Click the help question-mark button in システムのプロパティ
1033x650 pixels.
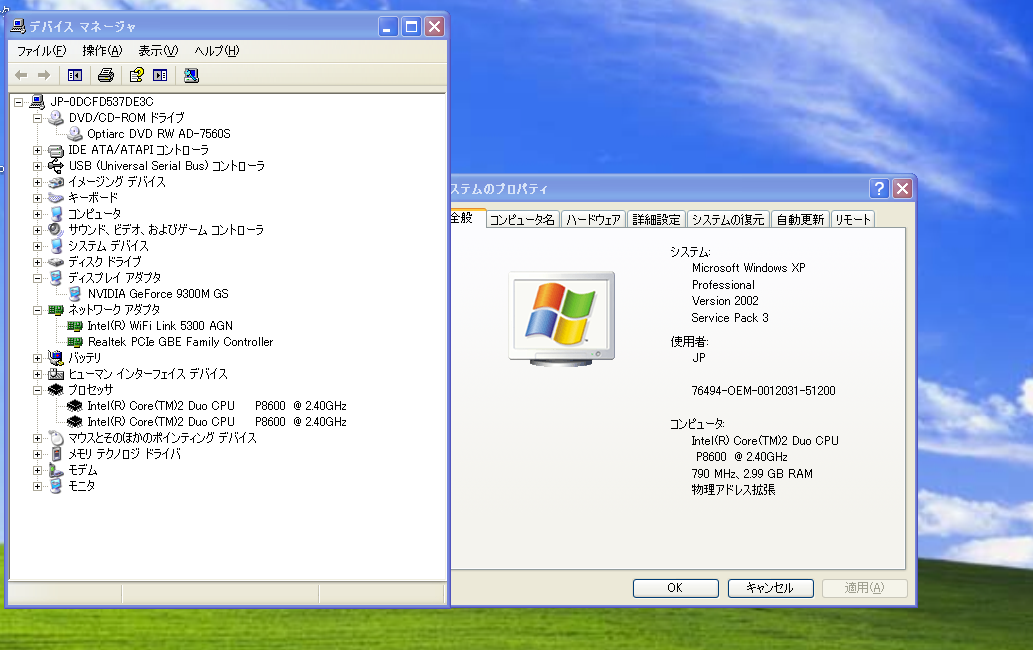click(879, 188)
